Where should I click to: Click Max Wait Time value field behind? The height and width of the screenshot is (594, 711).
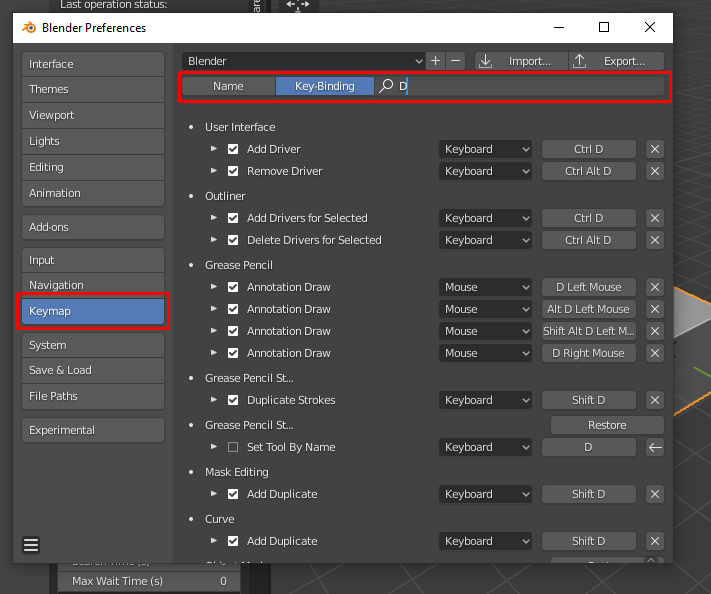coord(149,581)
